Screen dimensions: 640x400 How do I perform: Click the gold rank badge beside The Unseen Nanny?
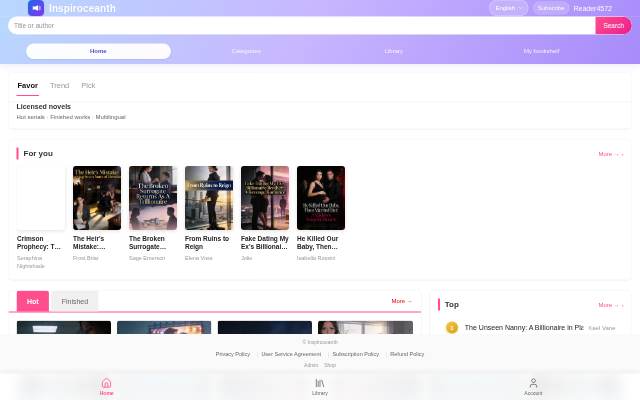[x=452, y=327]
